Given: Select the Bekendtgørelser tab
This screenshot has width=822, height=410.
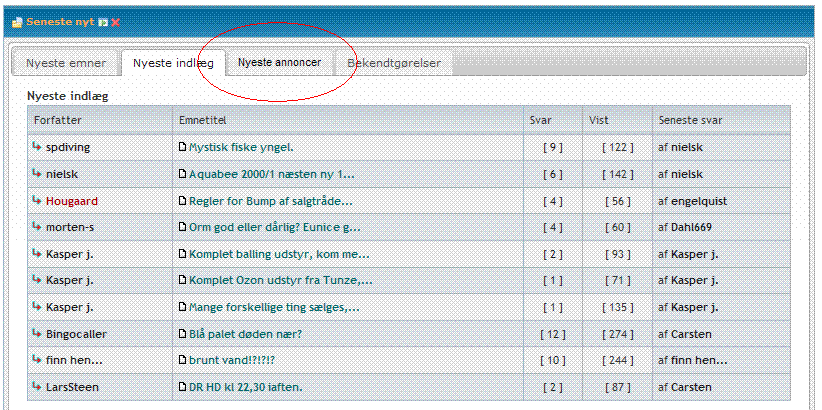Looking at the screenshot, I should [x=393, y=63].
